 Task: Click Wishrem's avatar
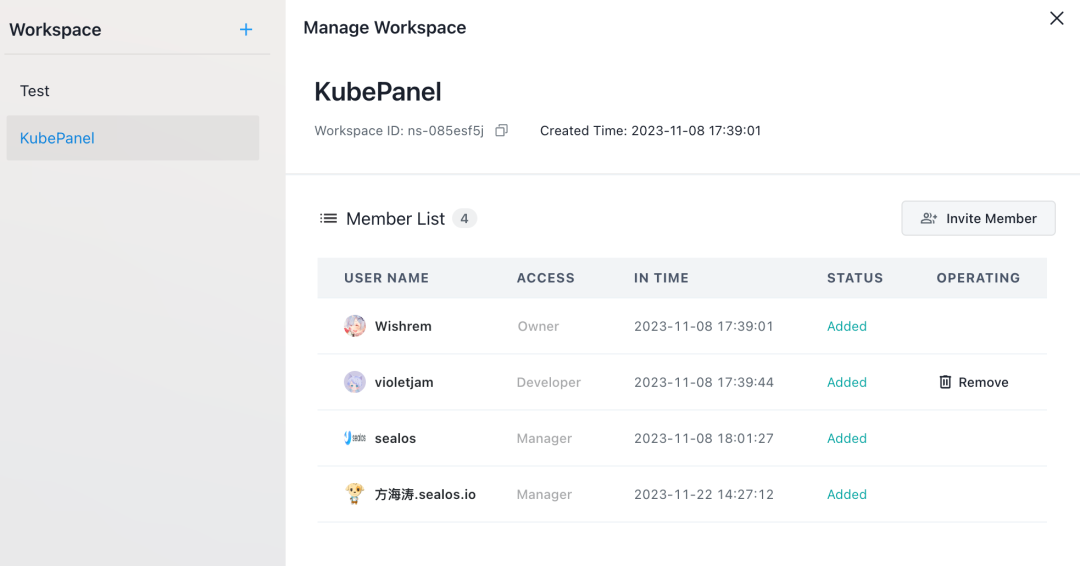pos(355,326)
